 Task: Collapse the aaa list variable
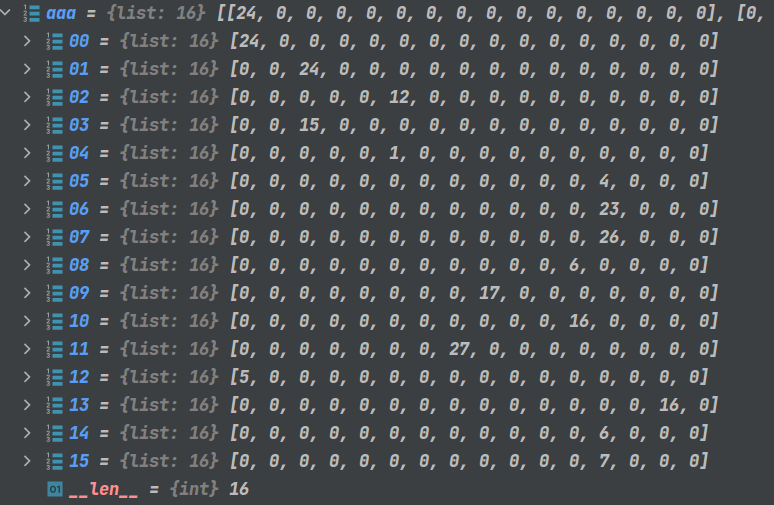[5, 13]
